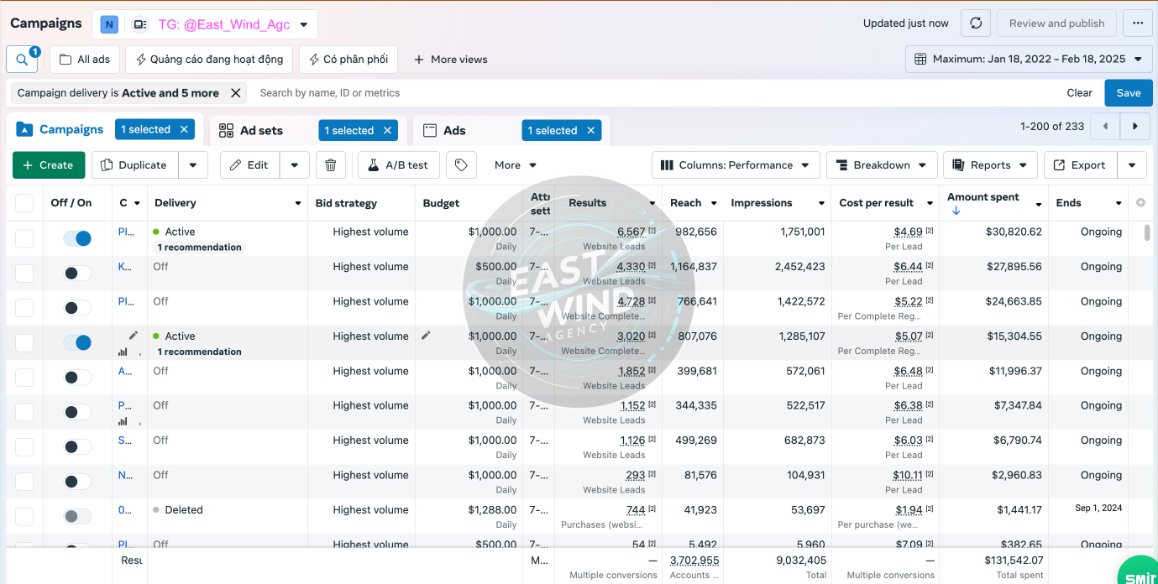Open the date range picker
Screen dimensions: 1158x584
click(1029, 59)
